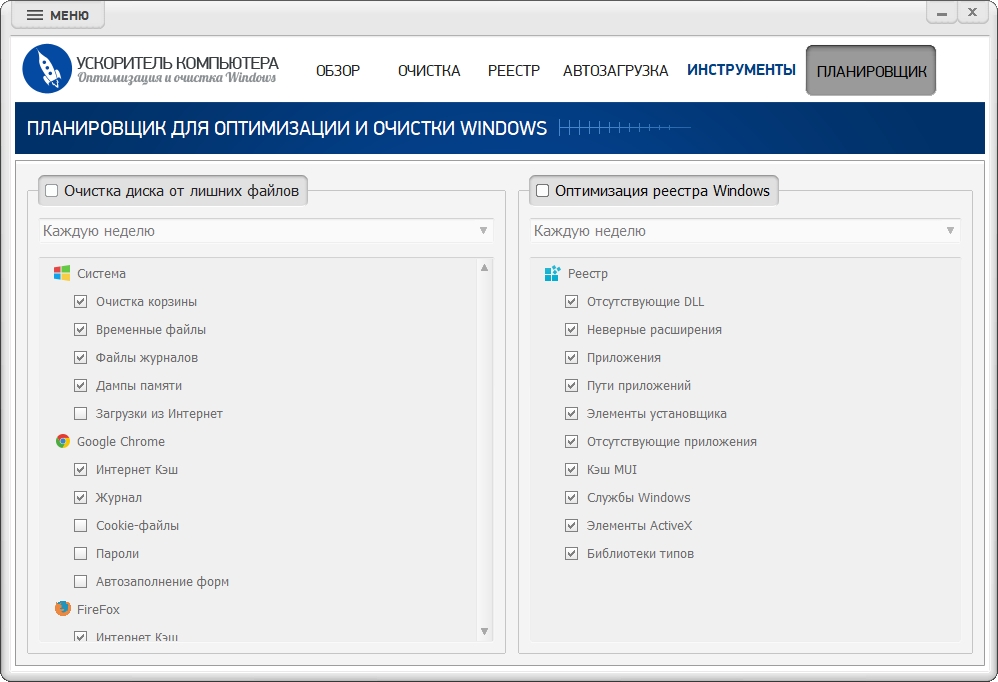
Task: Enable Очистка диска от лишних файлов
Action: point(52,191)
